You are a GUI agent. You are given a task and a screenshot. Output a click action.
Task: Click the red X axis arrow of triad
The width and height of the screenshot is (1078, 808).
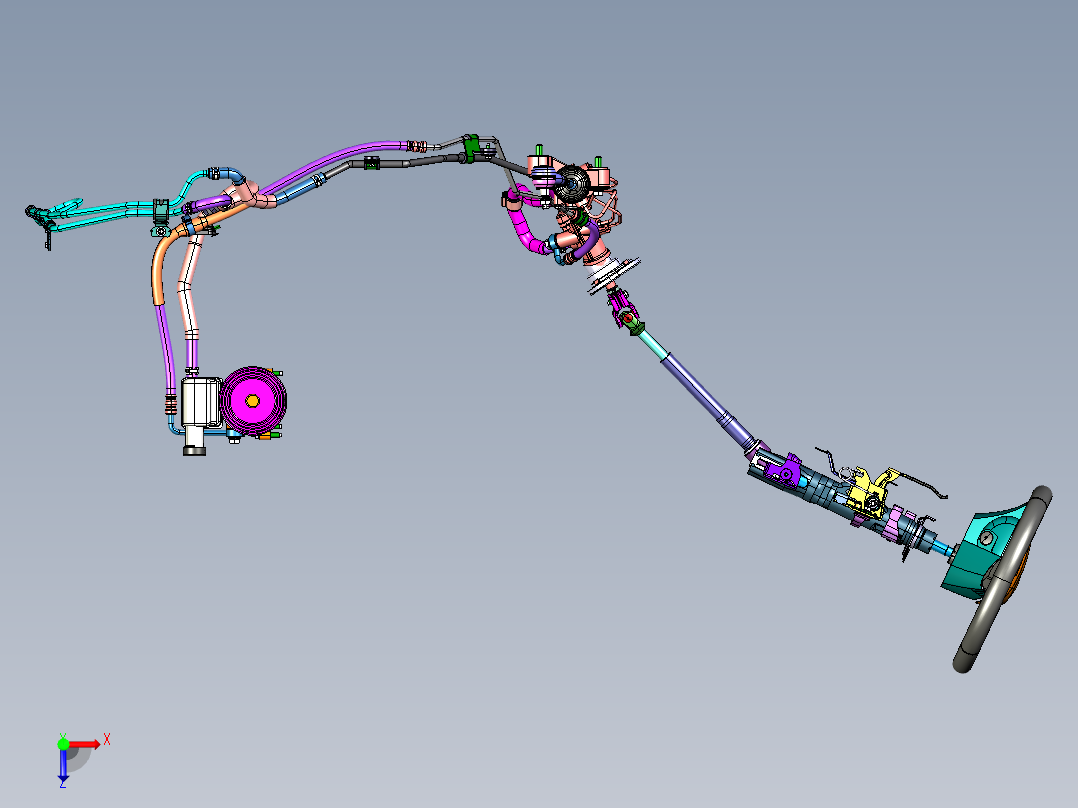85,745
